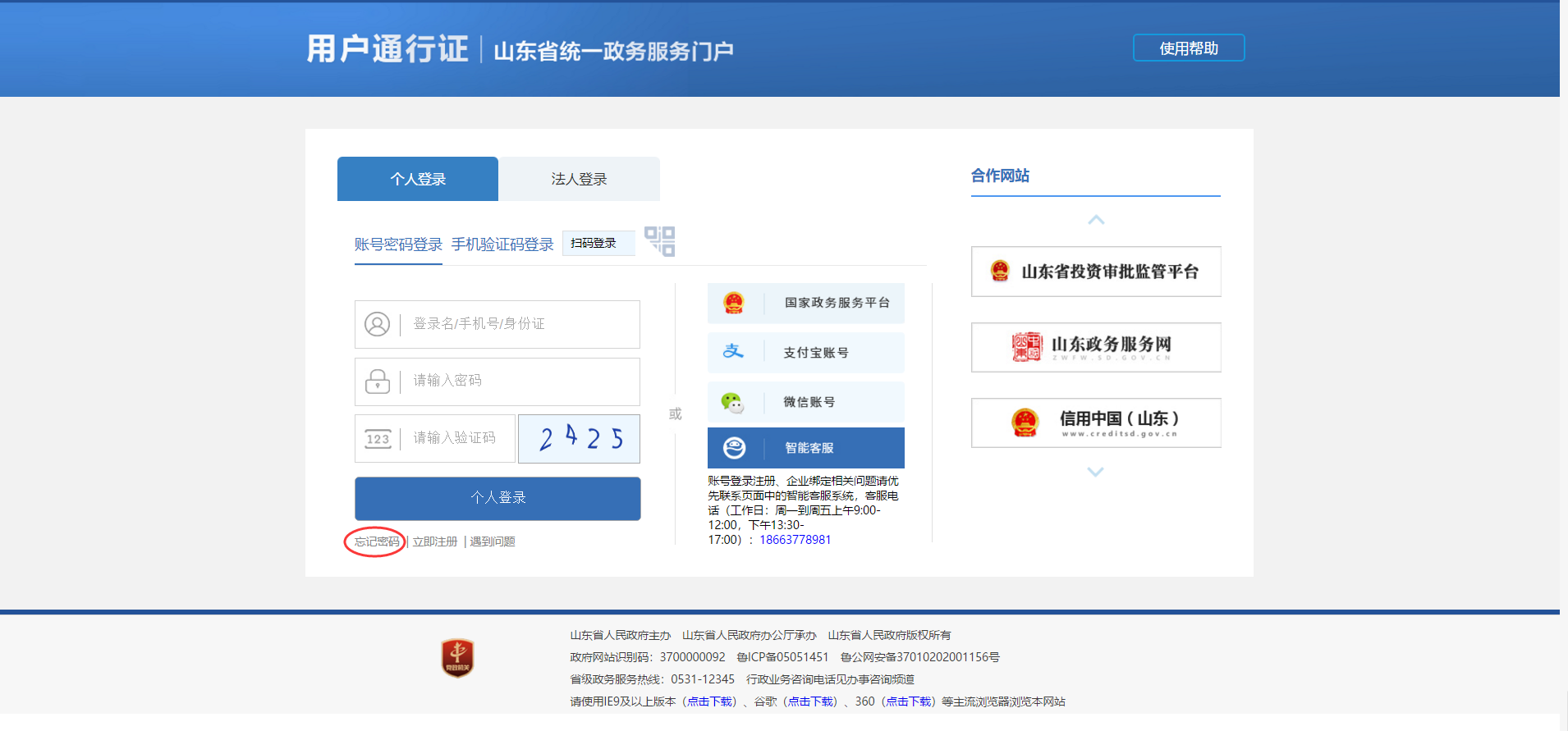
Task: Select 手机验证码登录 tab
Action: point(502,244)
